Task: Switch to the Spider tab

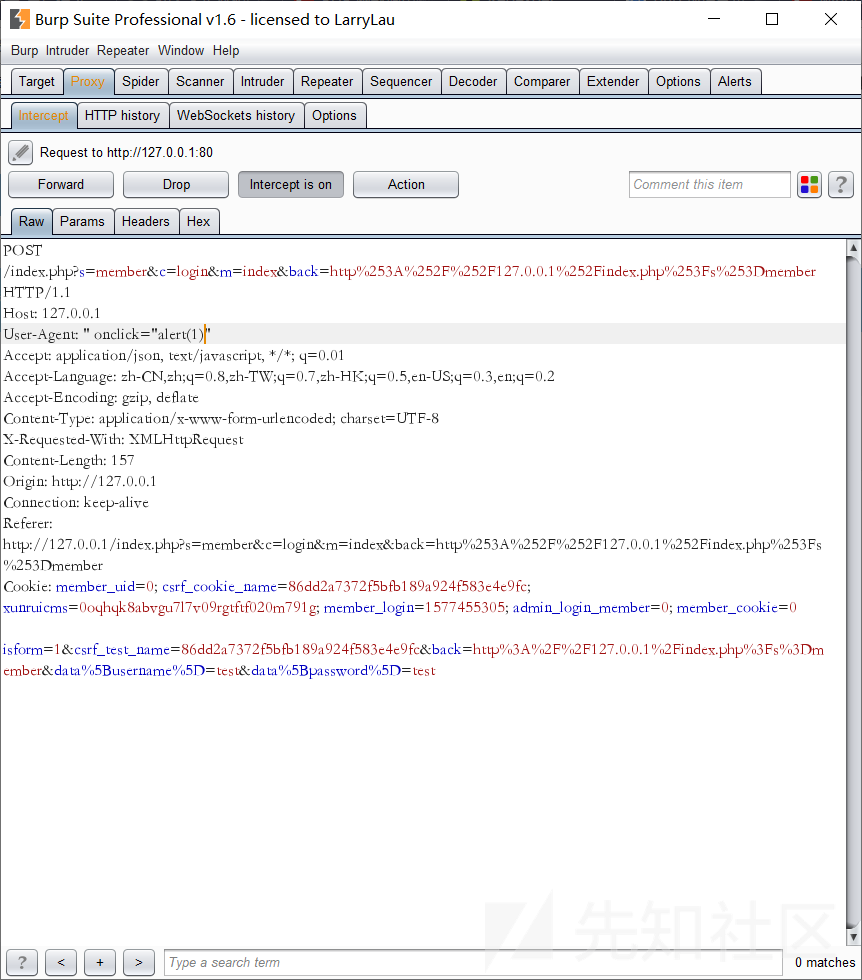Action: 141,82
